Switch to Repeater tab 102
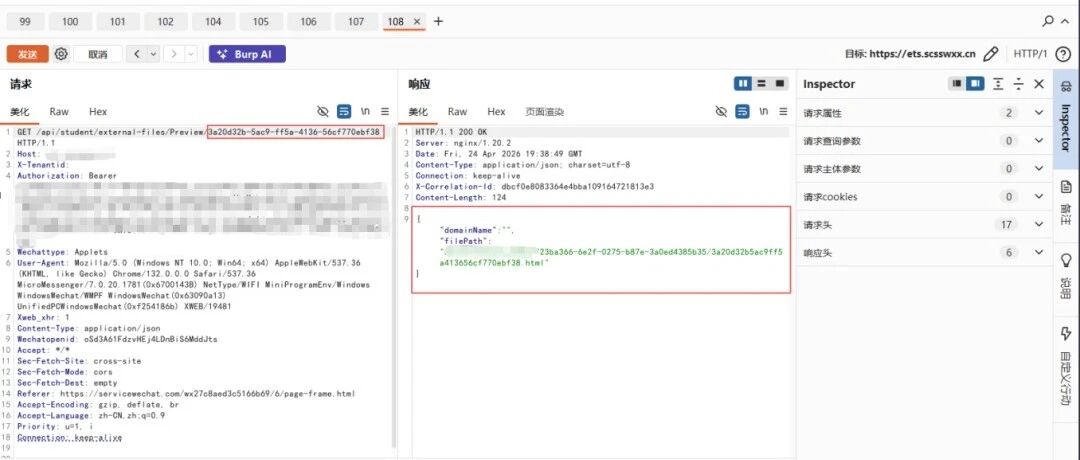1080x460 pixels. (165, 21)
